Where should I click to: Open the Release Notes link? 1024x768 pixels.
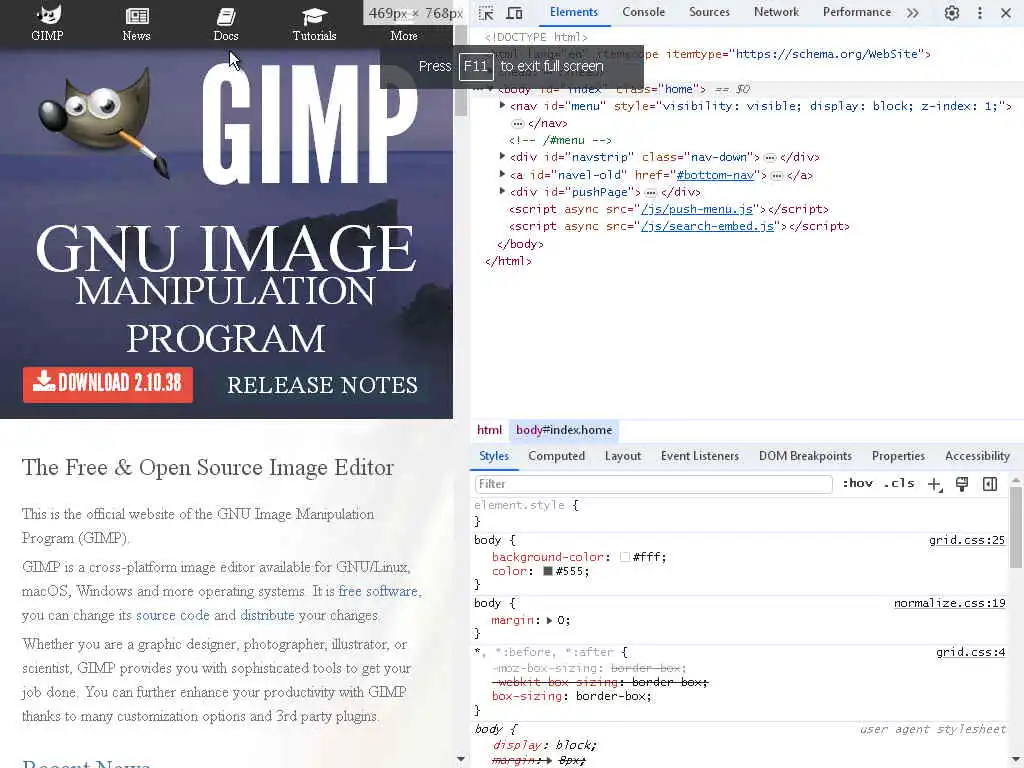pyautogui.click(x=322, y=385)
